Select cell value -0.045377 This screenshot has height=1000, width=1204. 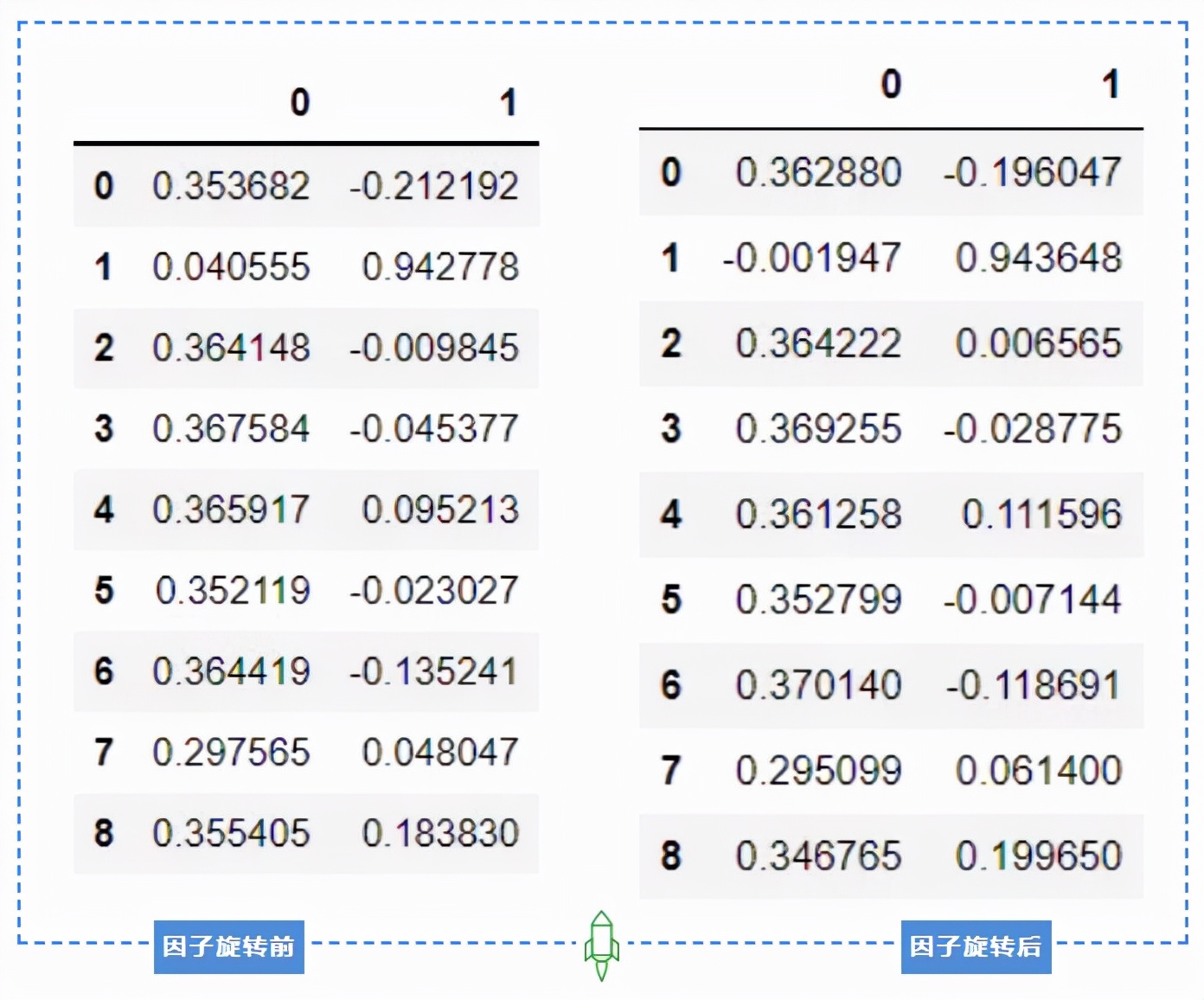(x=433, y=428)
